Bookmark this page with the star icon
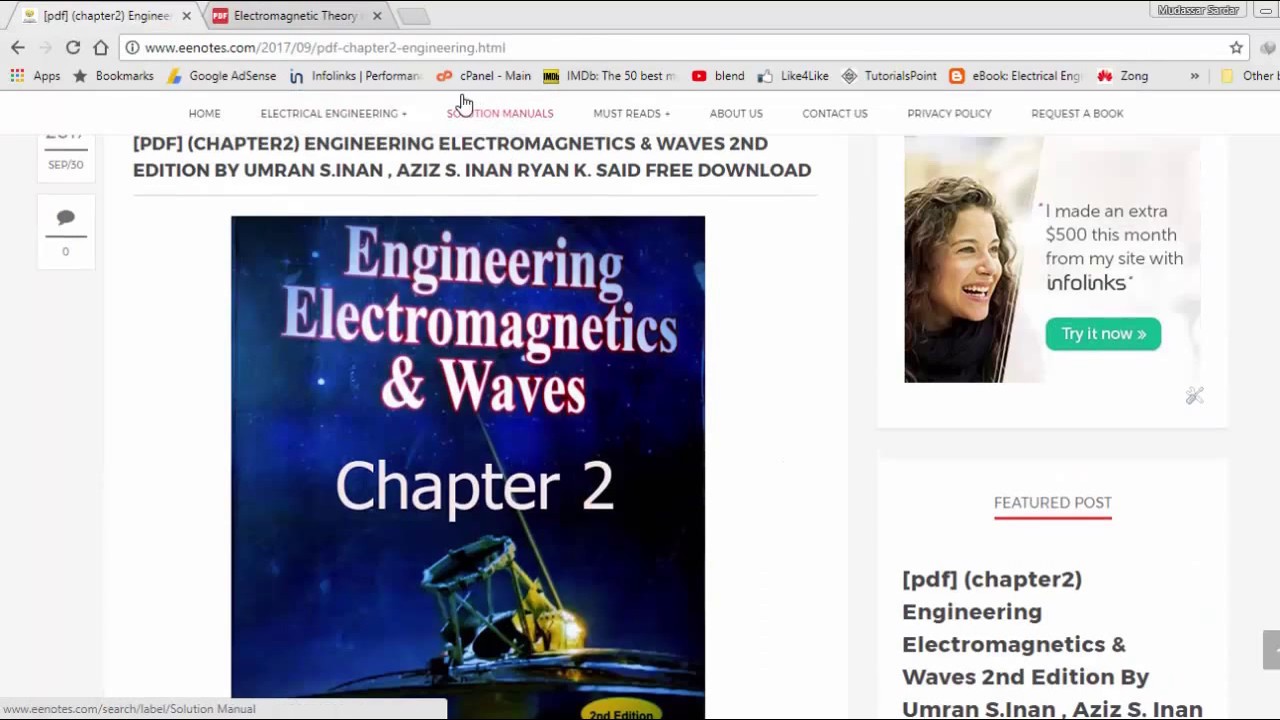This screenshot has height=720, width=1280. click(x=1236, y=47)
